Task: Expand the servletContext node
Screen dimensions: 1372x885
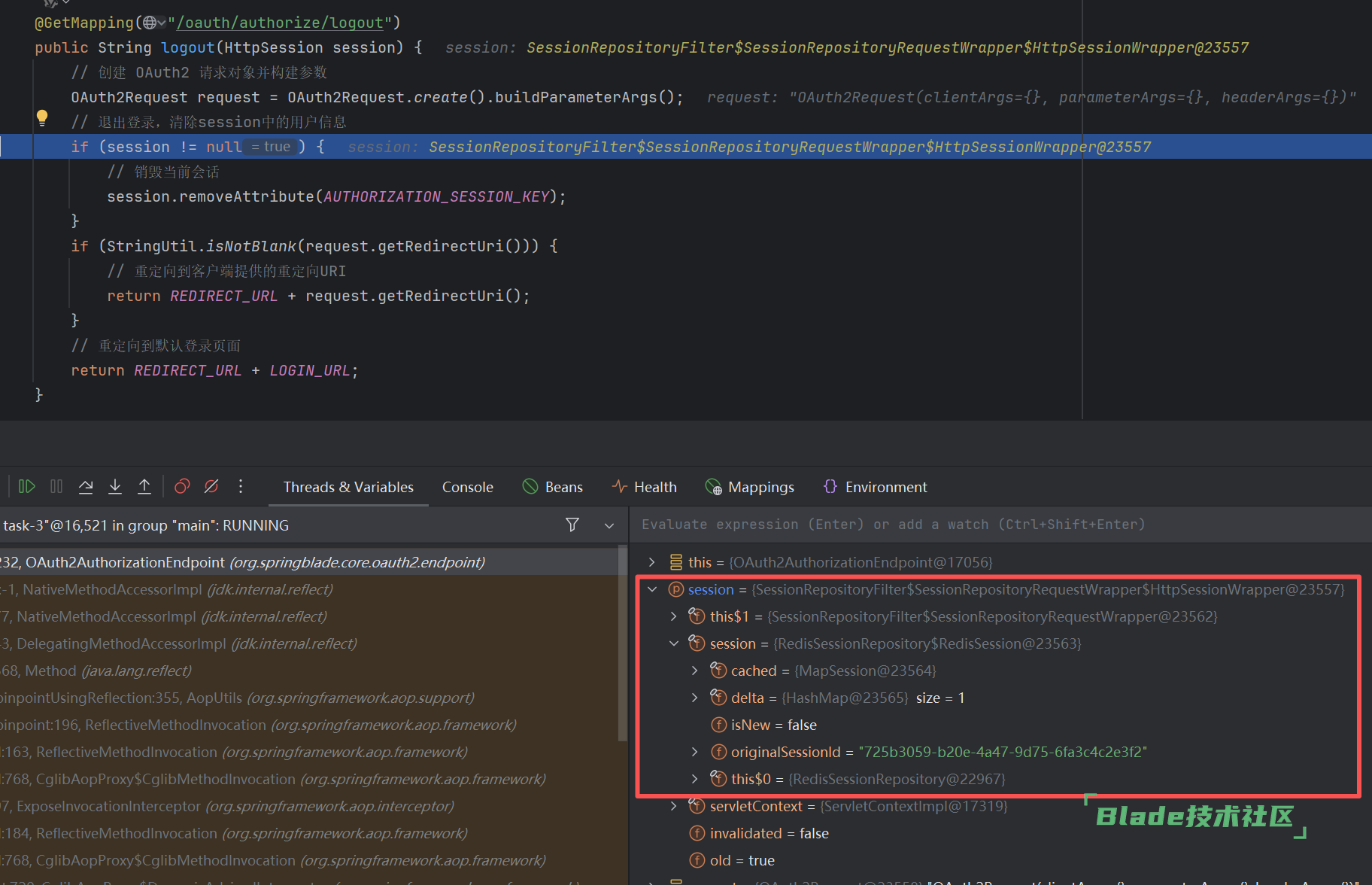Action: 674,806
